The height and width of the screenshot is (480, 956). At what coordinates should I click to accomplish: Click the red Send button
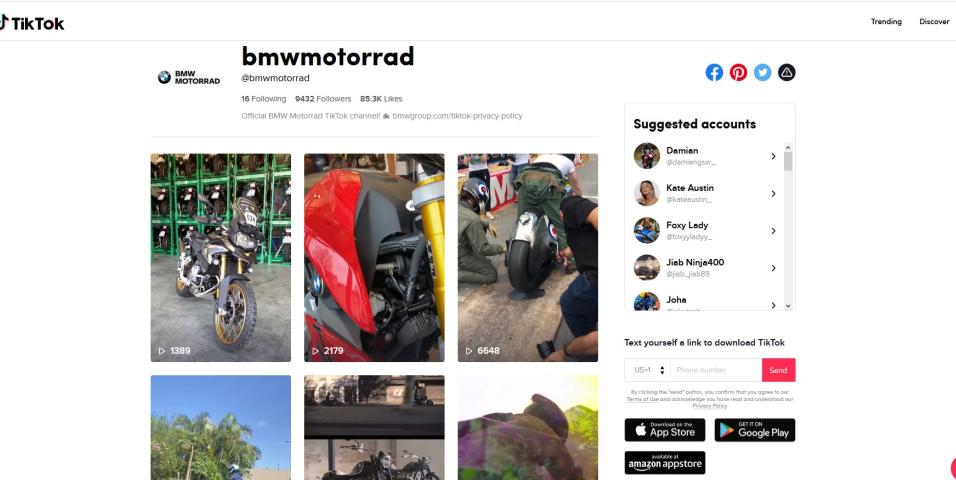click(779, 370)
